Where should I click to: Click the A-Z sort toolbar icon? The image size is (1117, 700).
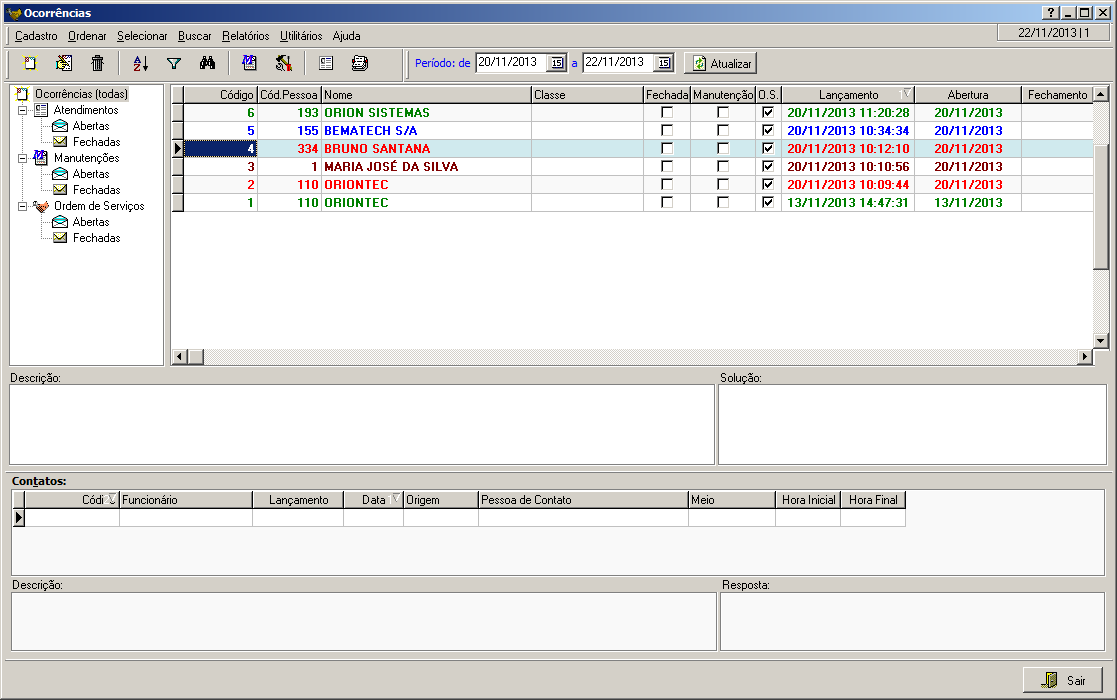(x=140, y=63)
